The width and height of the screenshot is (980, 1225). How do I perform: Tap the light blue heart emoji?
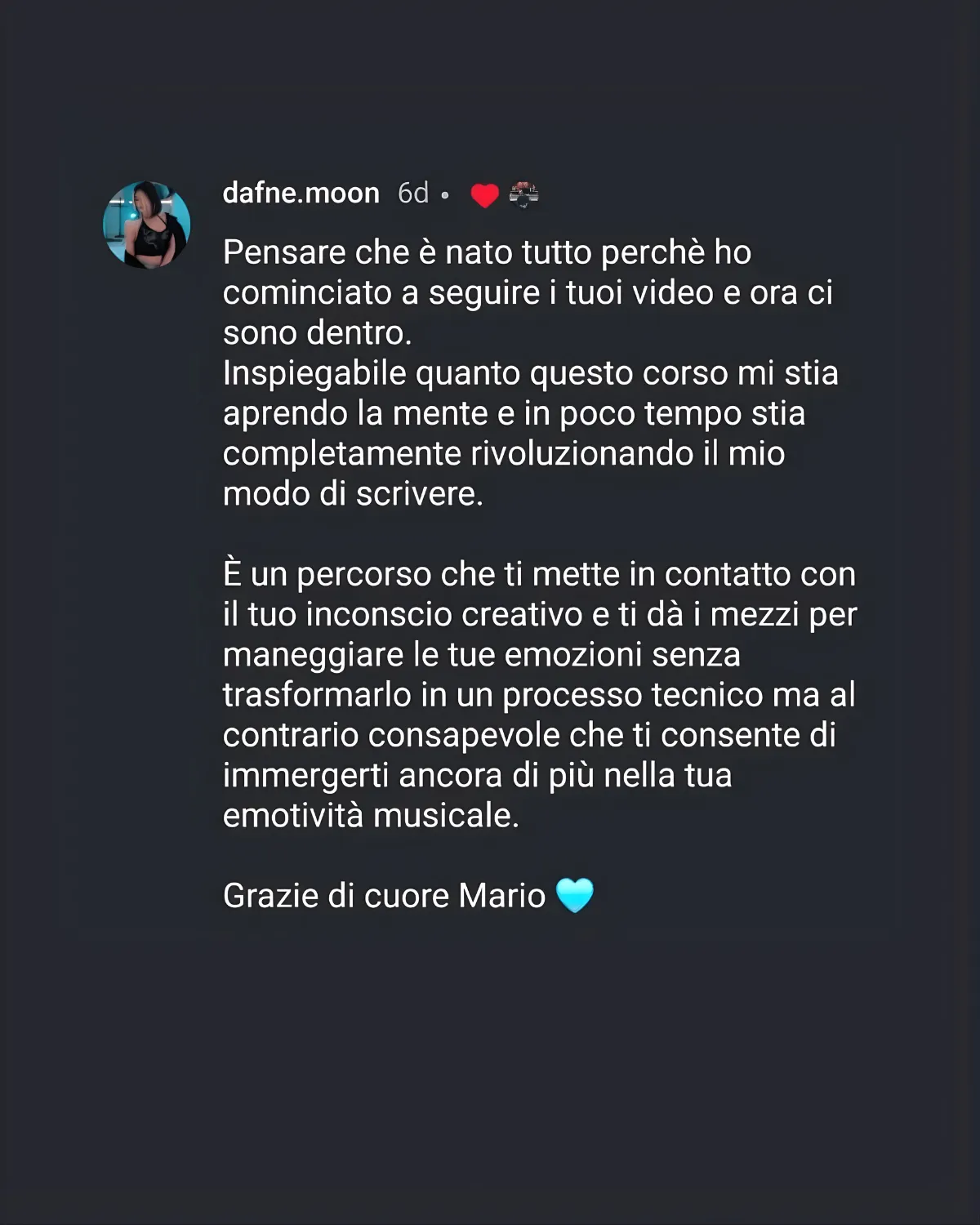coord(574,895)
